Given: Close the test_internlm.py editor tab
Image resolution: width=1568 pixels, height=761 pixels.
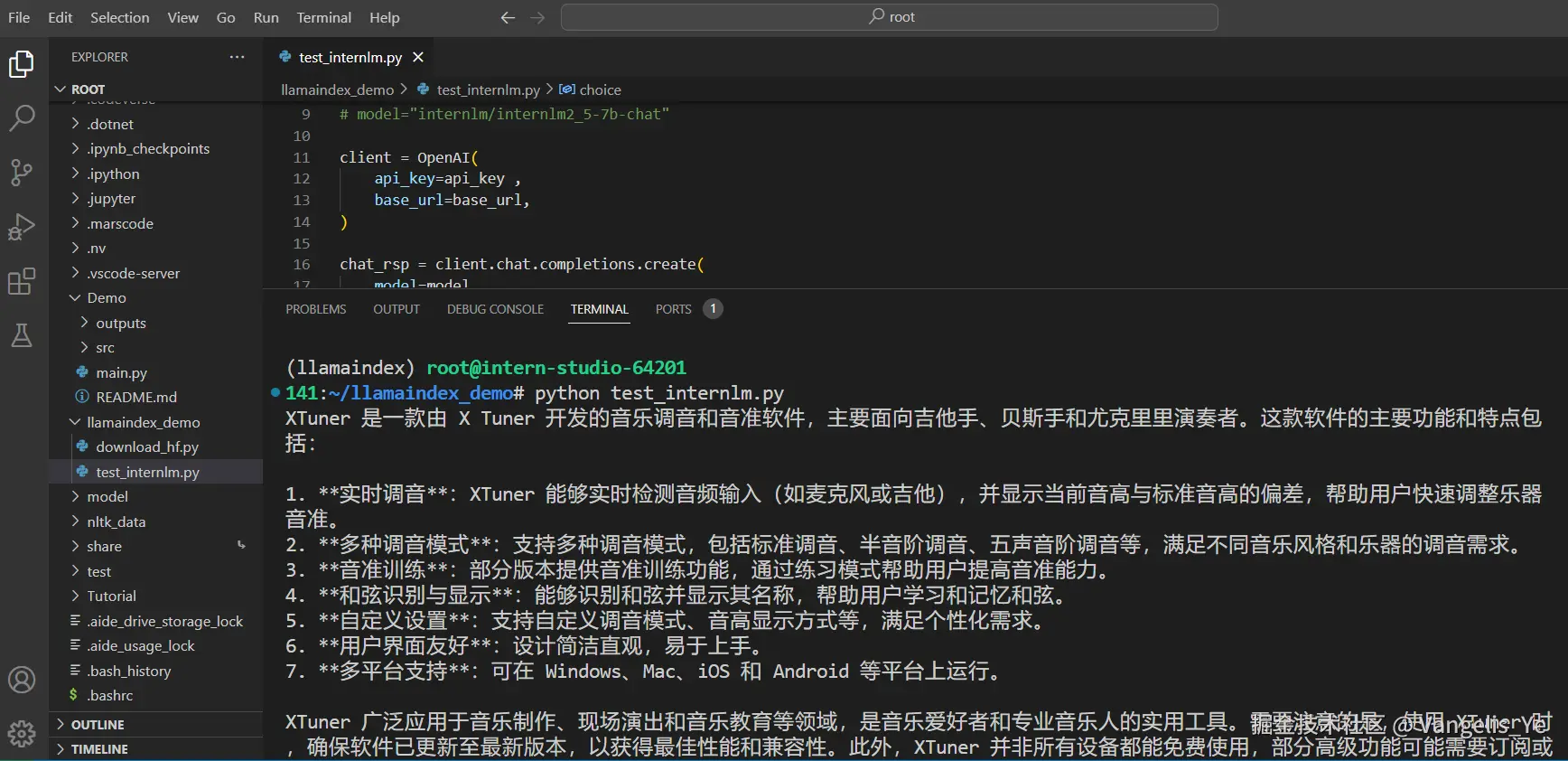Looking at the screenshot, I should click(418, 57).
